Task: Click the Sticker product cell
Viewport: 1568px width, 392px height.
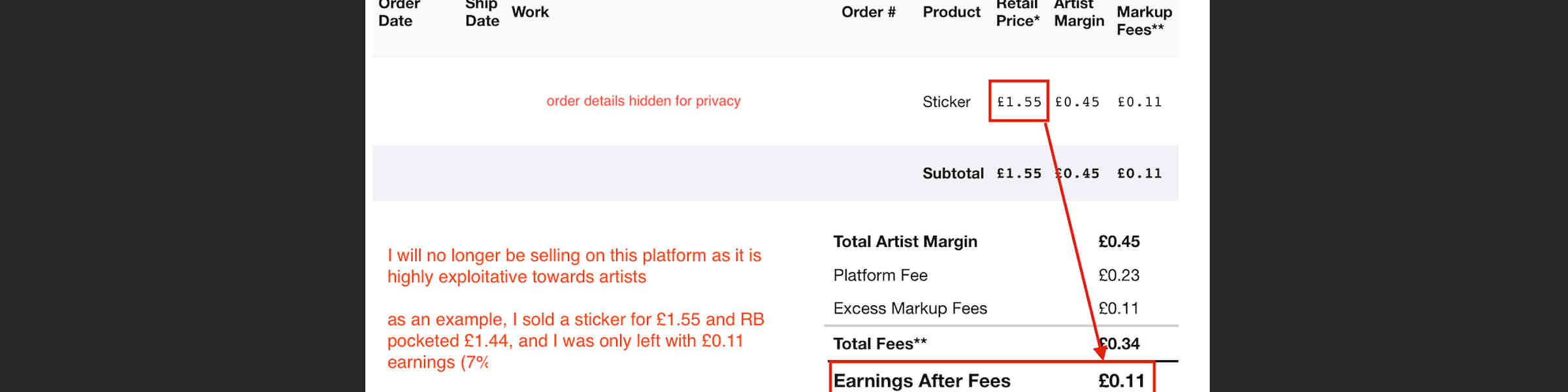Action: pyautogui.click(x=946, y=102)
